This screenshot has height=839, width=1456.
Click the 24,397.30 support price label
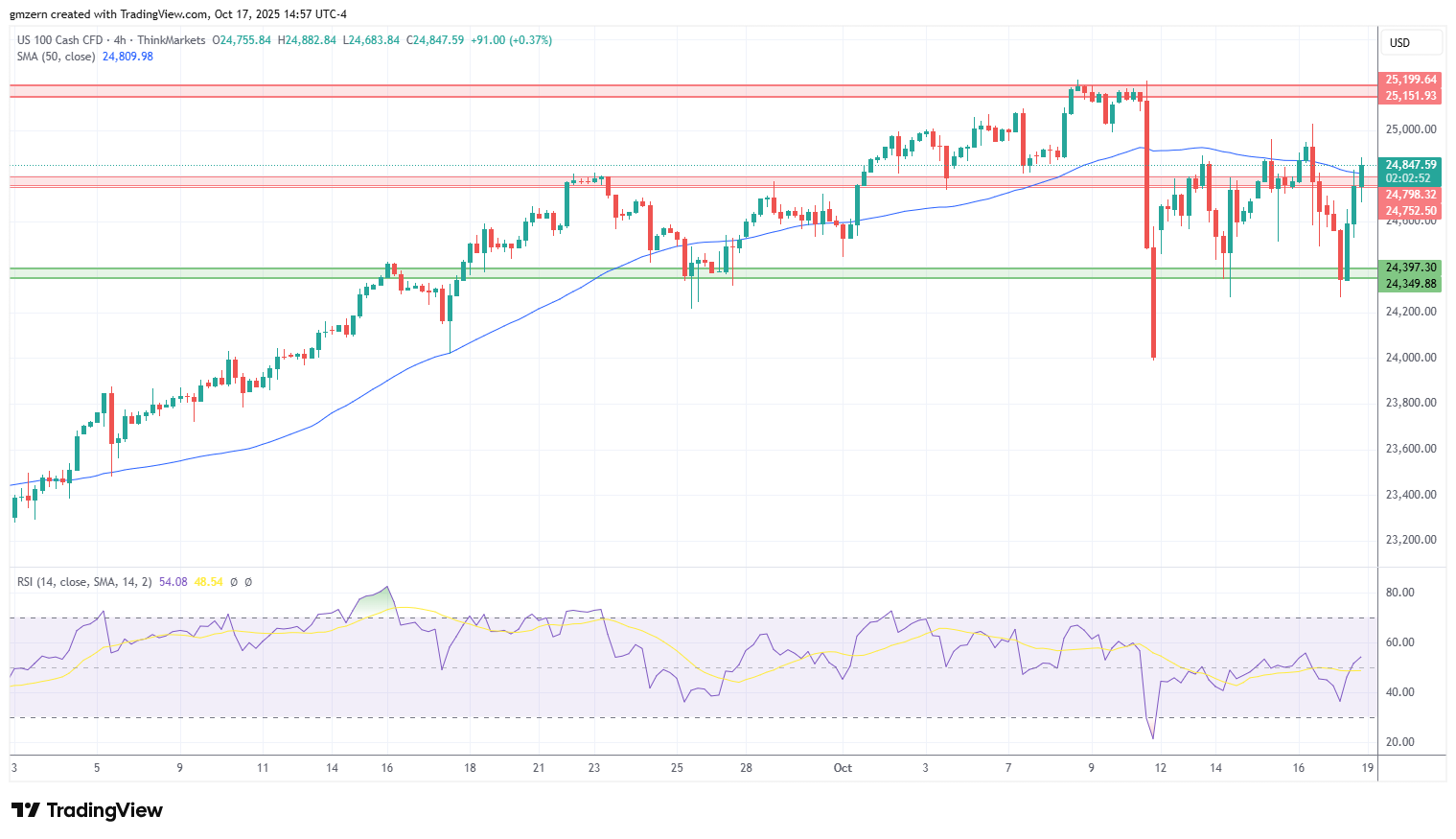point(1411,268)
